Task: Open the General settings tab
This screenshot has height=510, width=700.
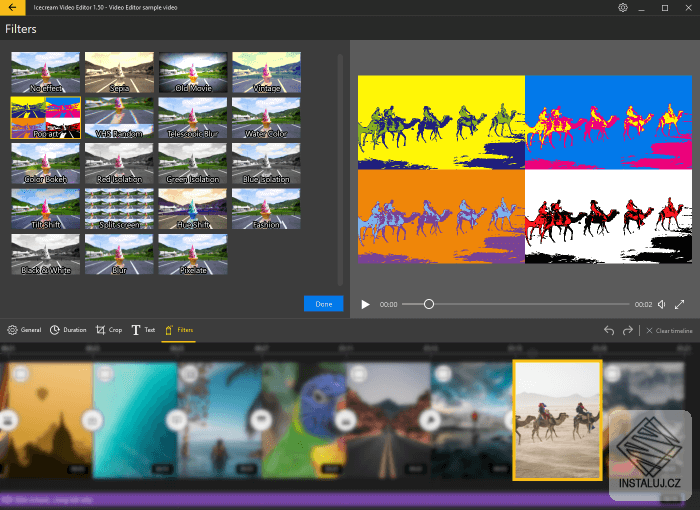Action: (x=24, y=330)
